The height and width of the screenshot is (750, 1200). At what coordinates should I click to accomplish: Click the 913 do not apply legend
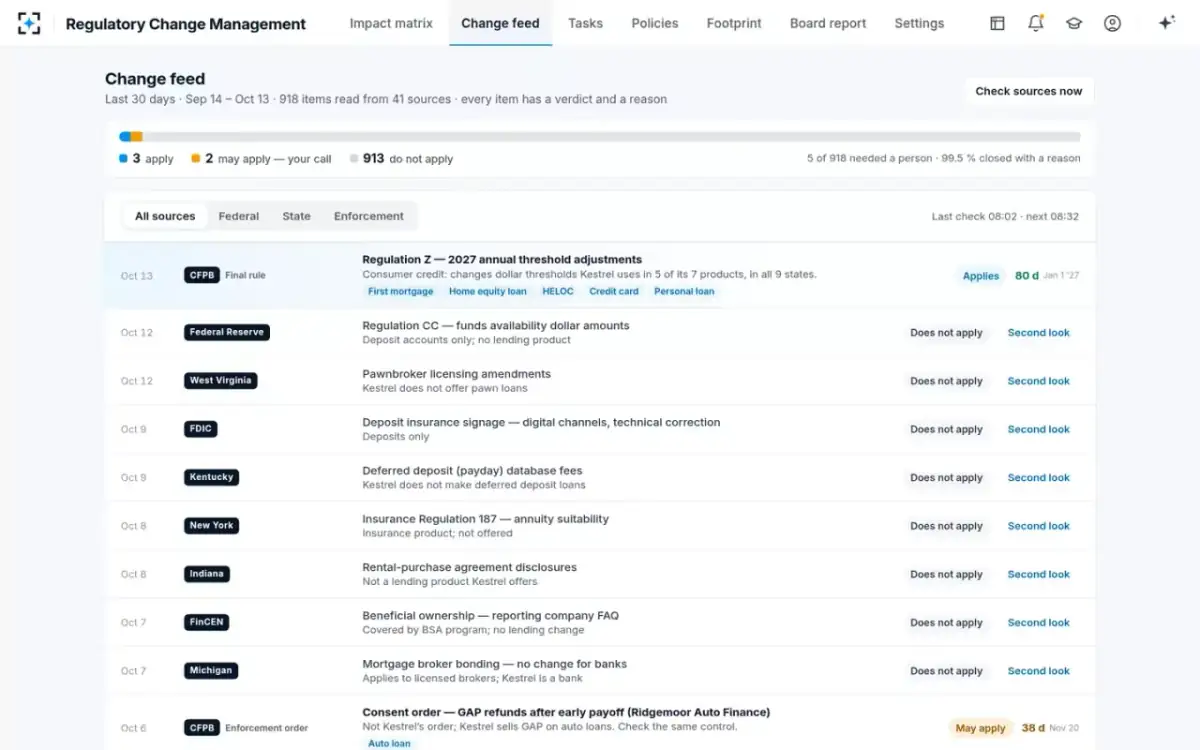click(x=401, y=158)
